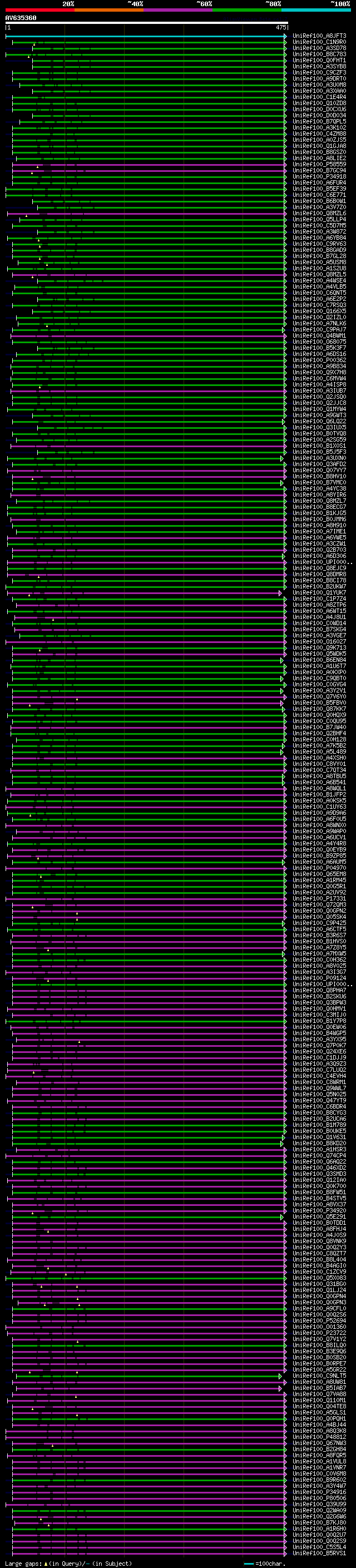
Task: Open hit UniRef100_C9CZF3
Action: tap(319, 72)
